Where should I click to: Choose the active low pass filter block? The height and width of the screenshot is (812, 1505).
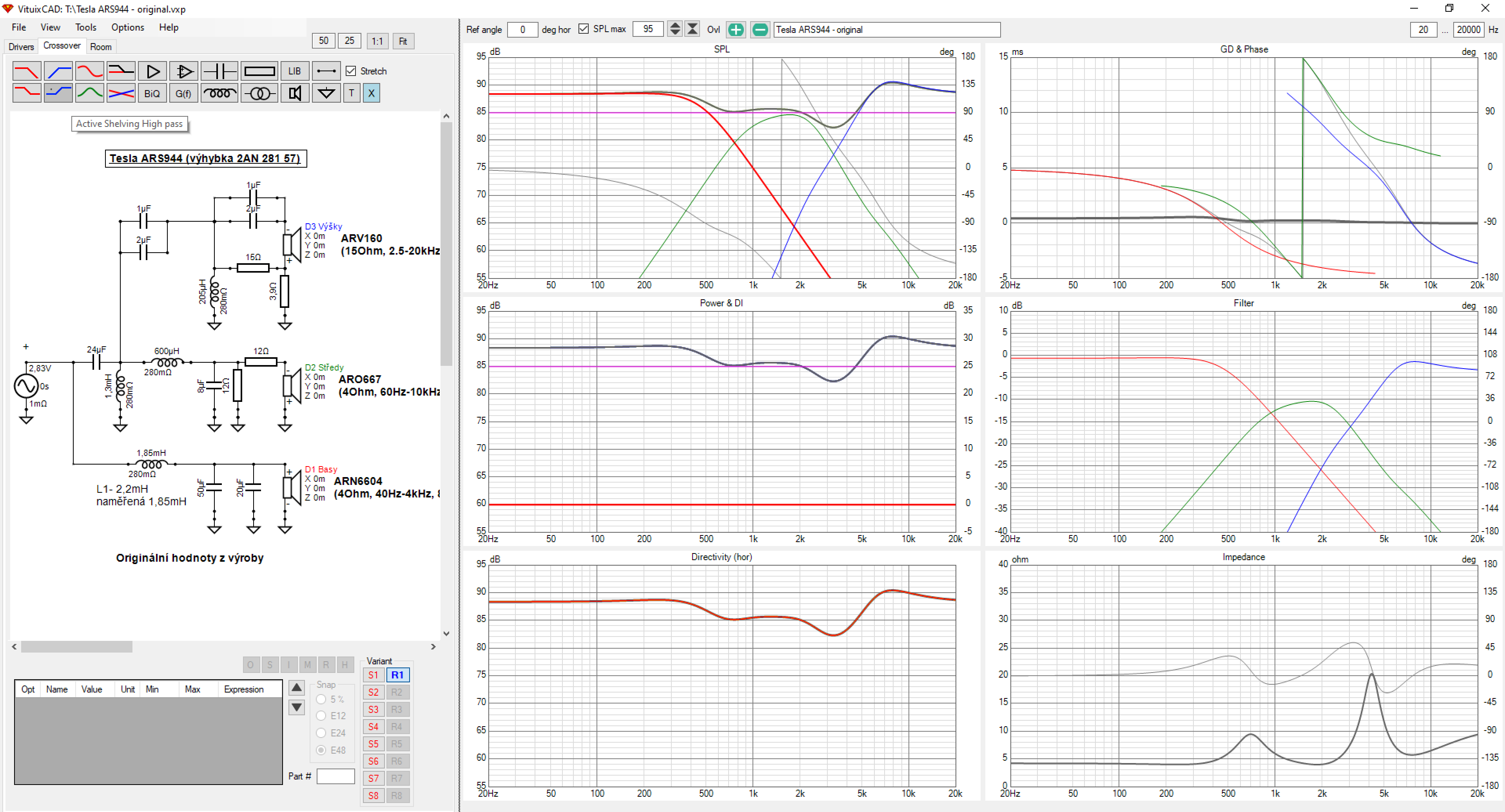pyautogui.click(x=27, y=71)
